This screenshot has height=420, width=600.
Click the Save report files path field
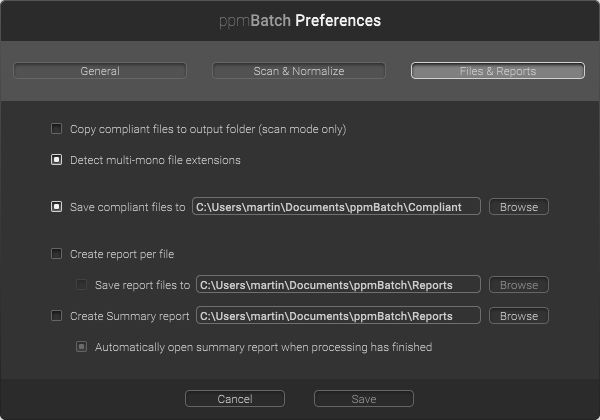click(x=338, y=285)
